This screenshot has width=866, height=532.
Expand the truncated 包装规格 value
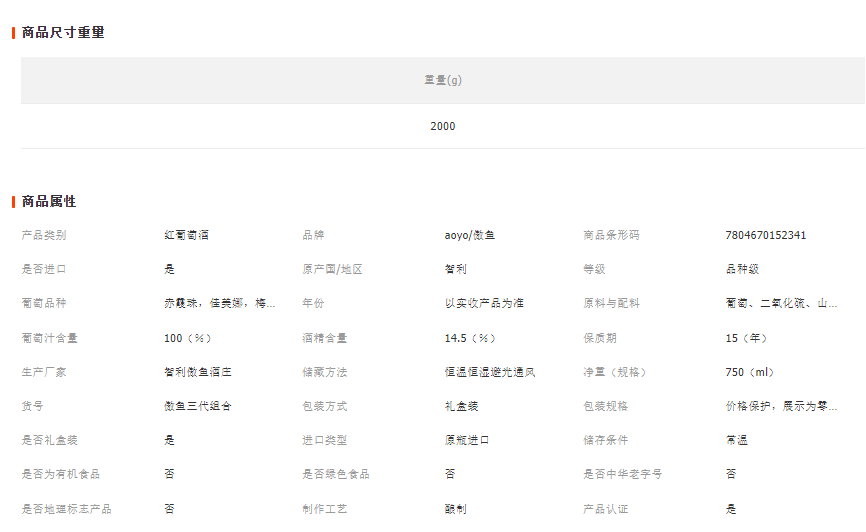click(781, 406)
